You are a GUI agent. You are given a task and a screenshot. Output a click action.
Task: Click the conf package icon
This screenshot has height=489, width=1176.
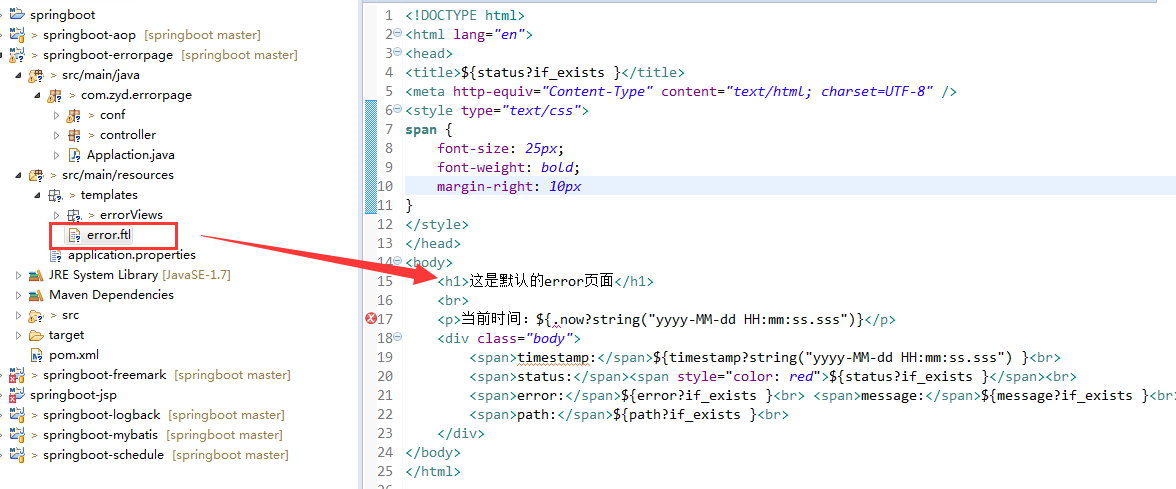point(73,115)
